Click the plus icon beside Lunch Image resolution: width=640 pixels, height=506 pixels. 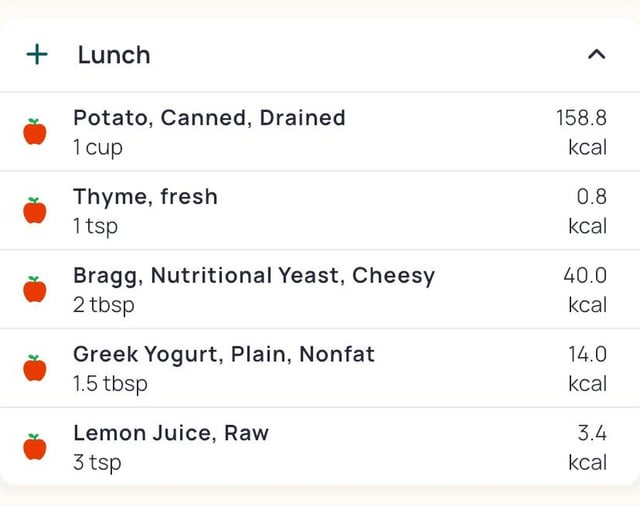click(37, 54)
